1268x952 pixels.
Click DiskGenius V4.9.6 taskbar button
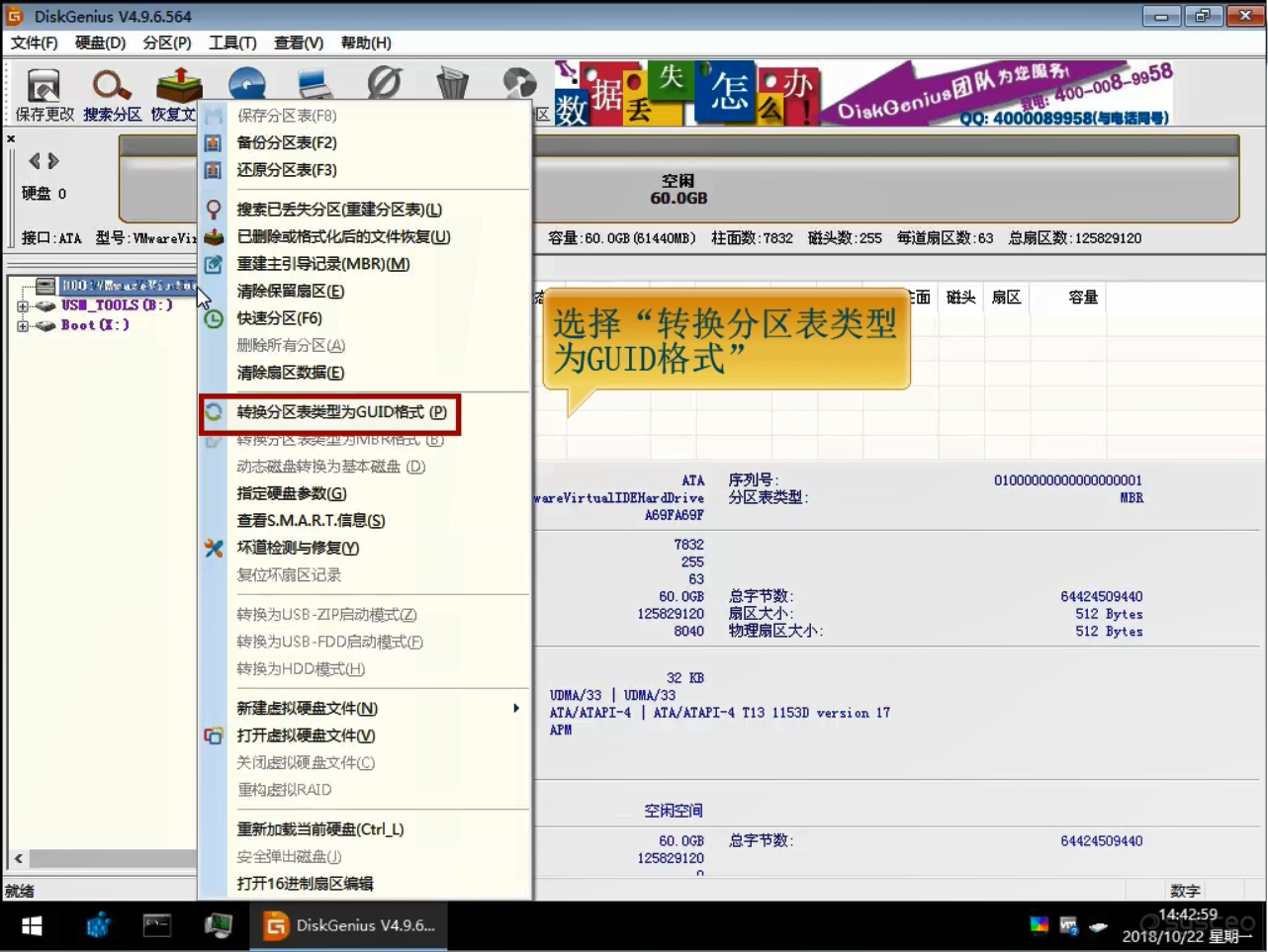pyautogui.click(x=349, y=926)
